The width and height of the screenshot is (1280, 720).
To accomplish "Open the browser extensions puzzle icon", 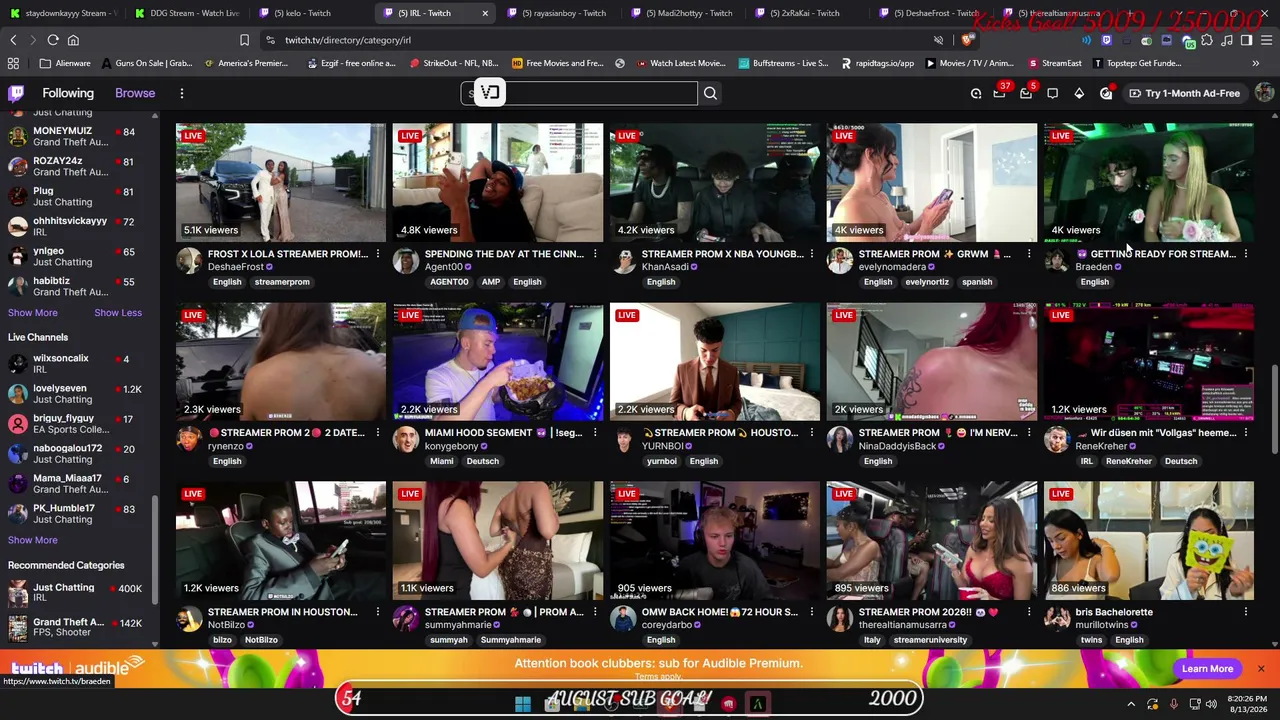I will pyautogui.click(x=1206, y=40).
